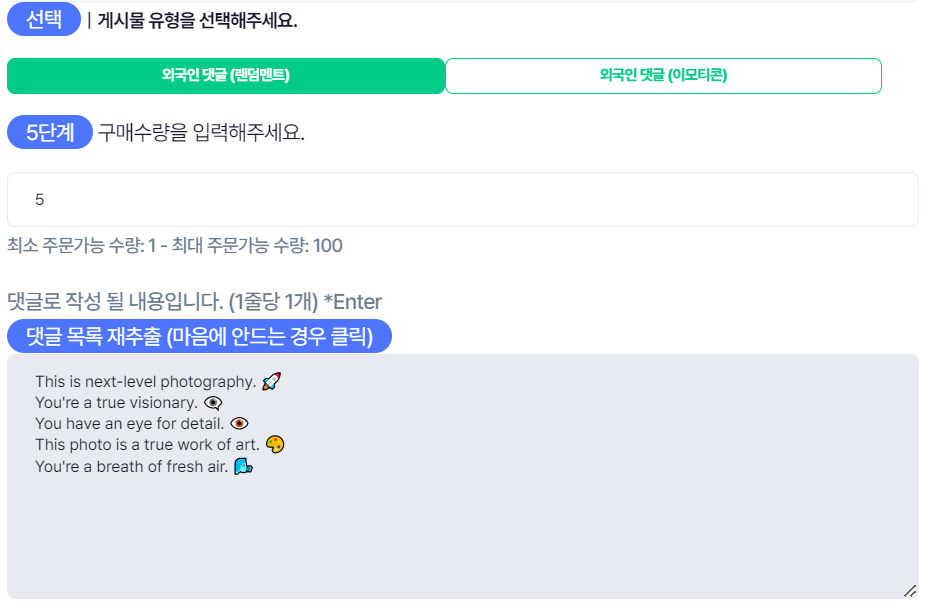
Task: Click the 최소 주문가능 수량 hint text
Action: click(175, 246)
